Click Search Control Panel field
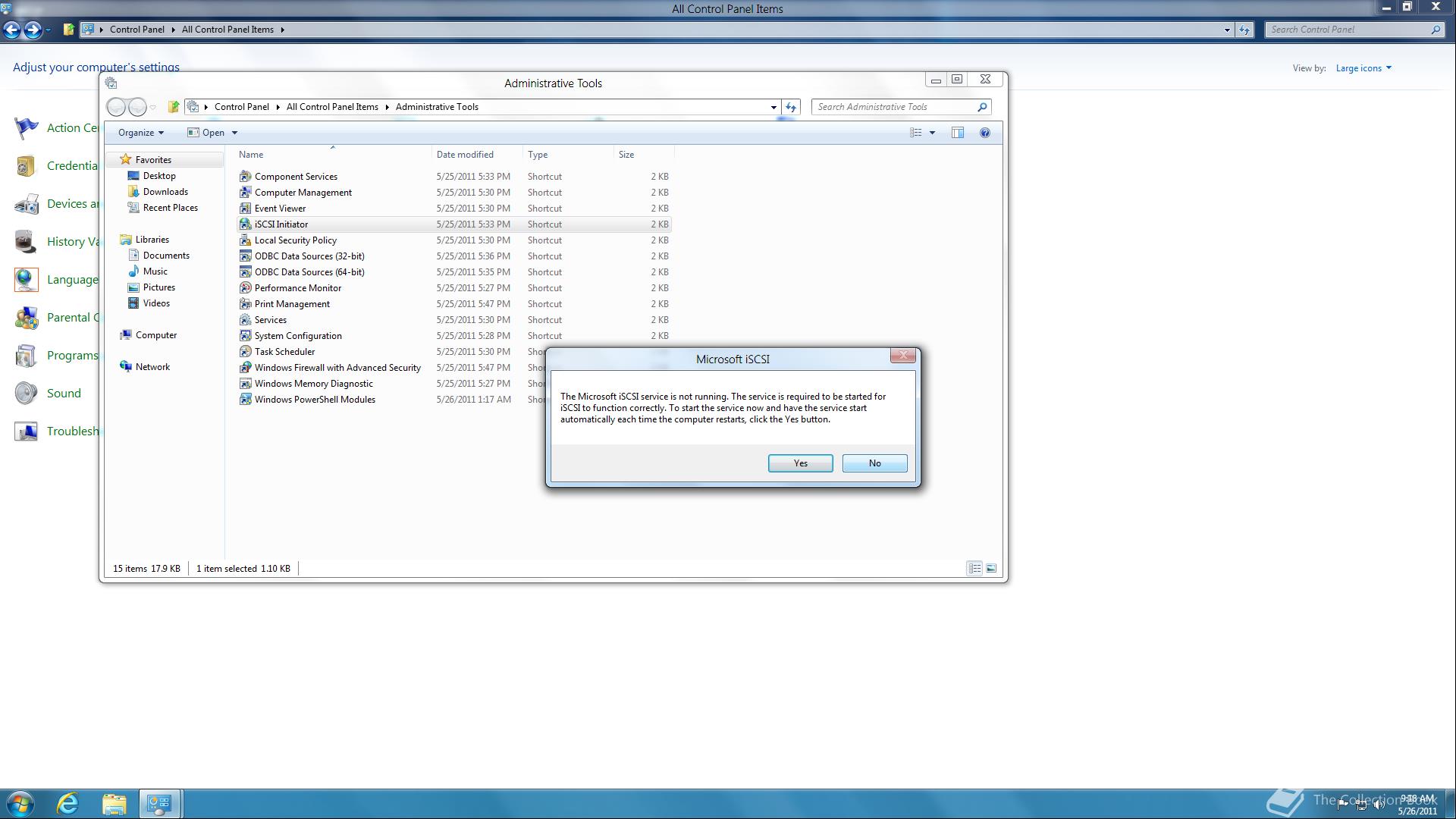 click(1354, 30)
